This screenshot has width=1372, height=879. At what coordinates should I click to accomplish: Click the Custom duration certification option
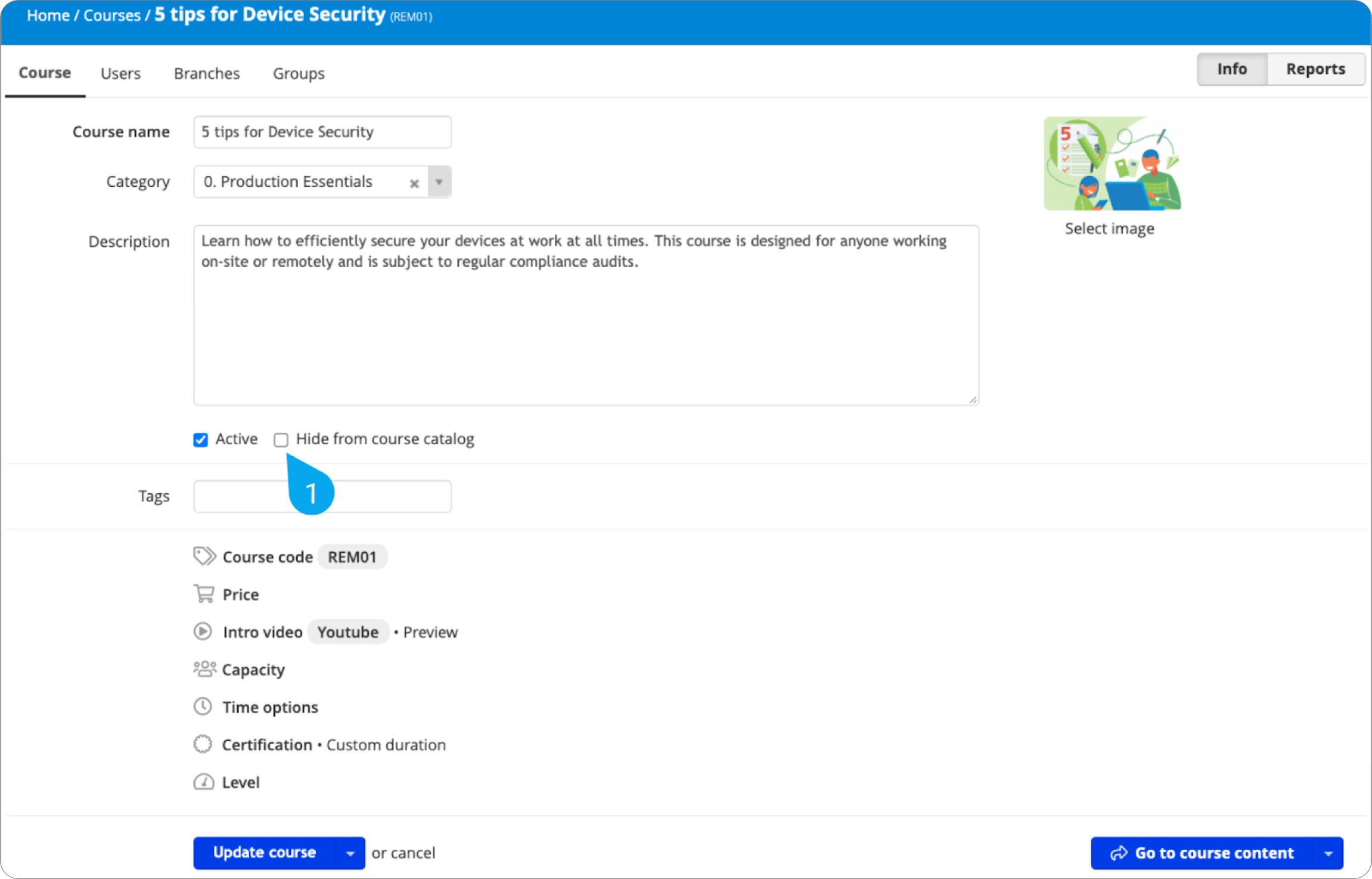pyautogui.click(x=386, y=745)
